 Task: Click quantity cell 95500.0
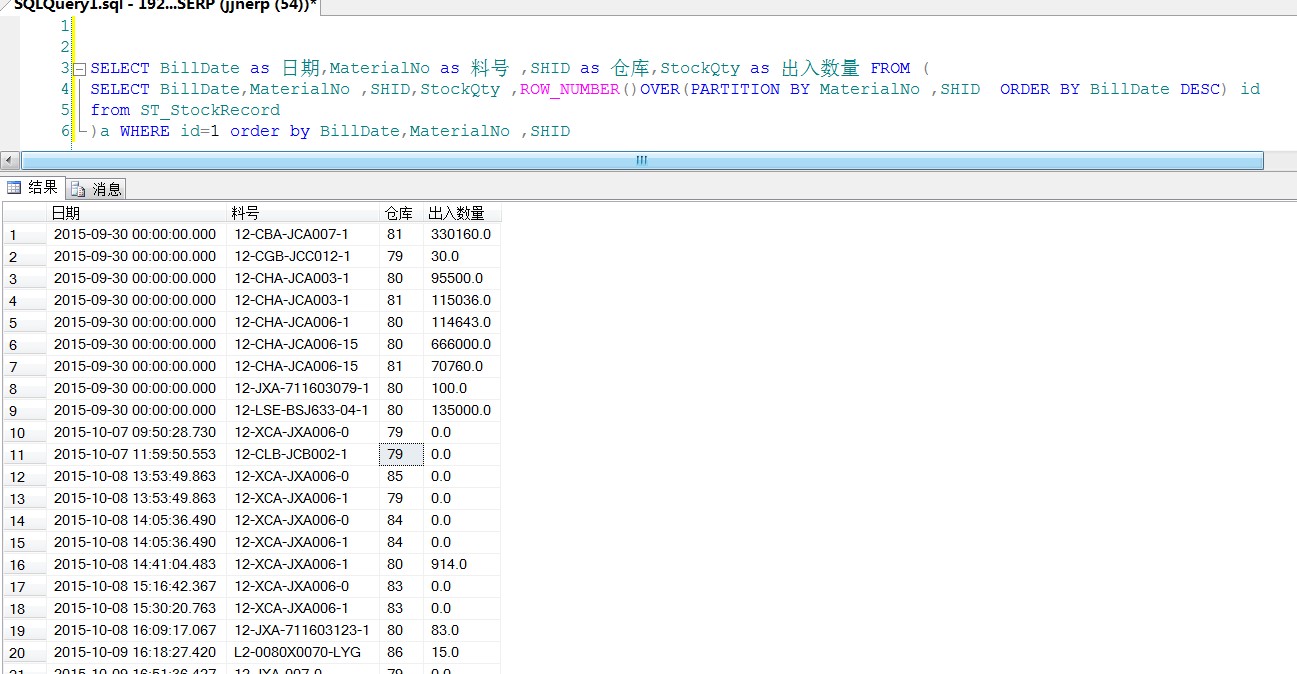(x=462, y=278)
